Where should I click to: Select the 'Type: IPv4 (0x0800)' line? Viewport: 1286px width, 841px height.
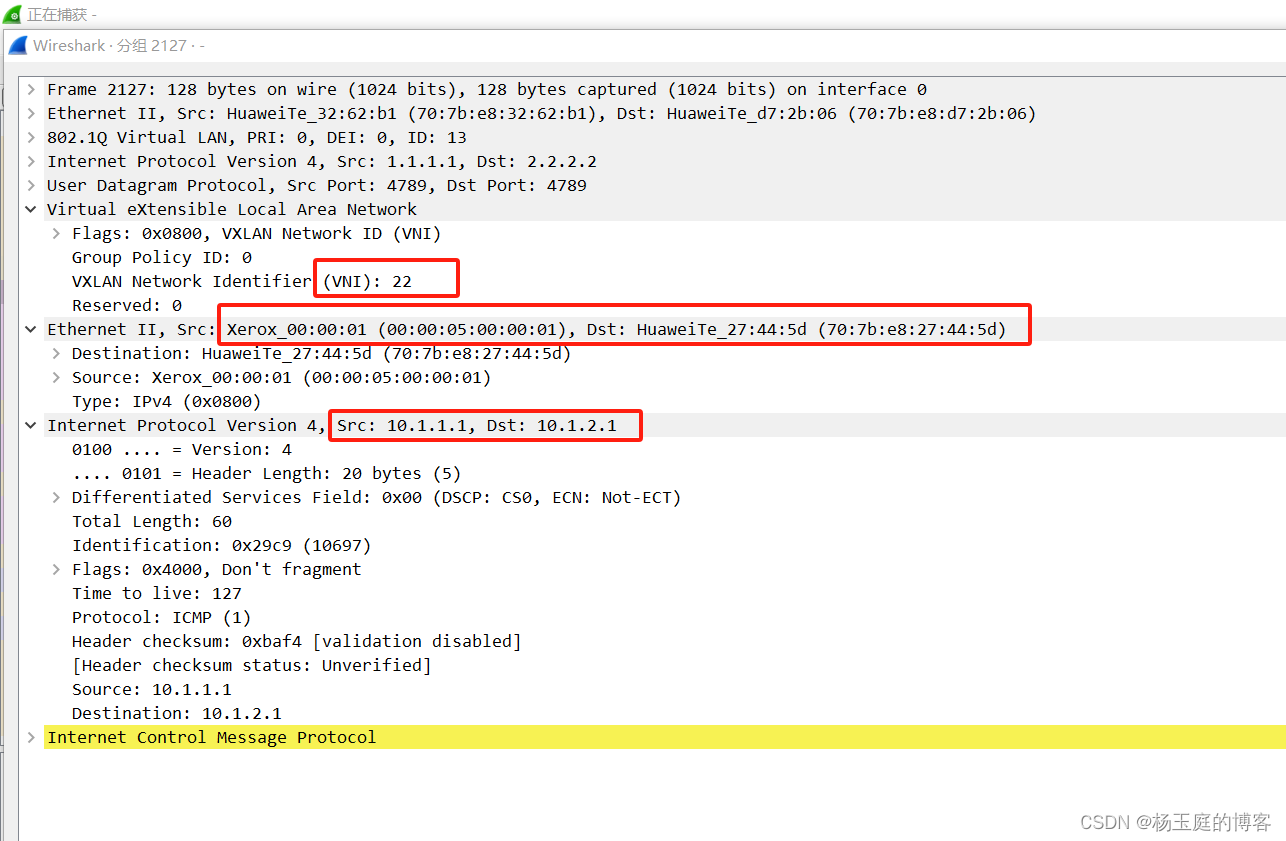coord(167,401)
